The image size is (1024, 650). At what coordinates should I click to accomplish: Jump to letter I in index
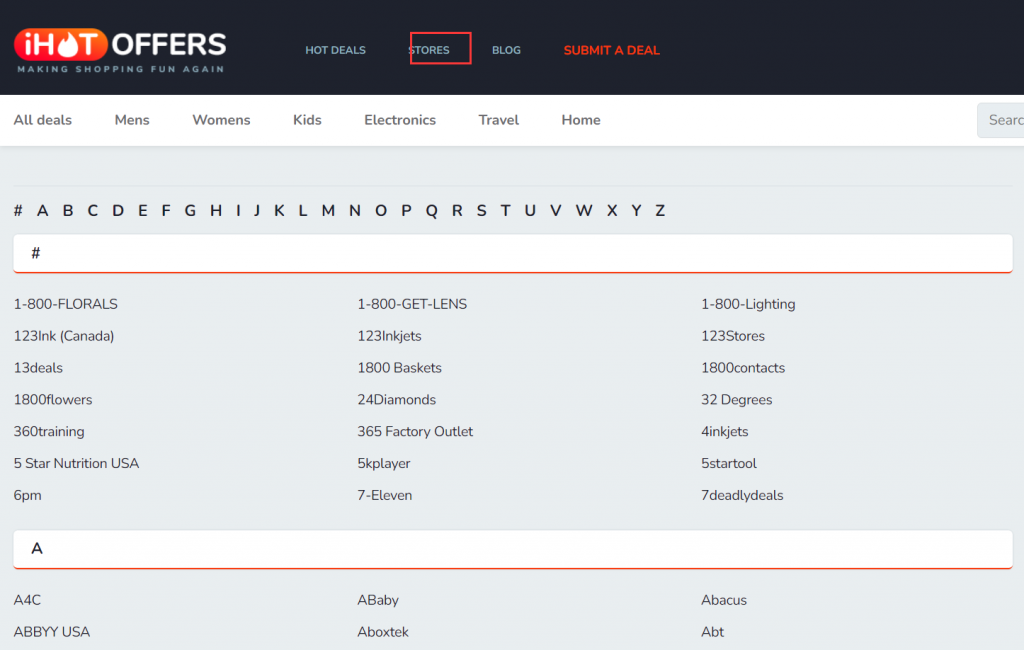click(x=238, y=210)
